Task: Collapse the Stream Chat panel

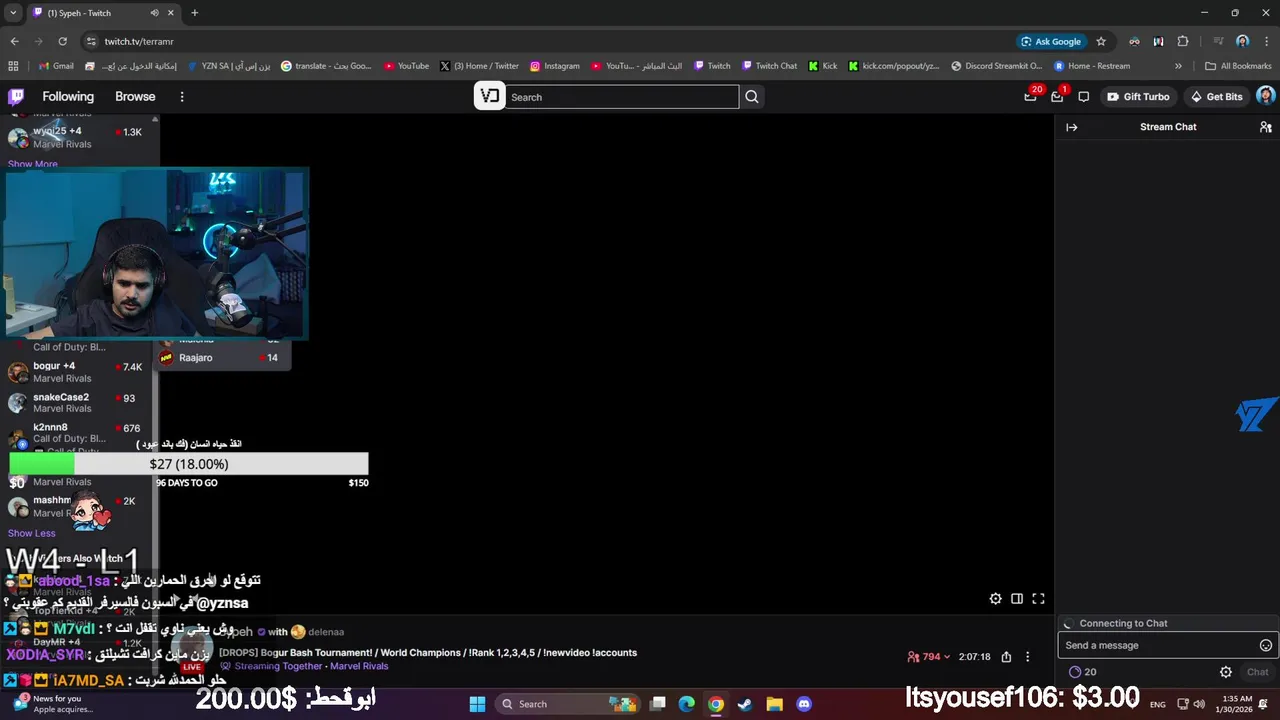Action: 1072,127
